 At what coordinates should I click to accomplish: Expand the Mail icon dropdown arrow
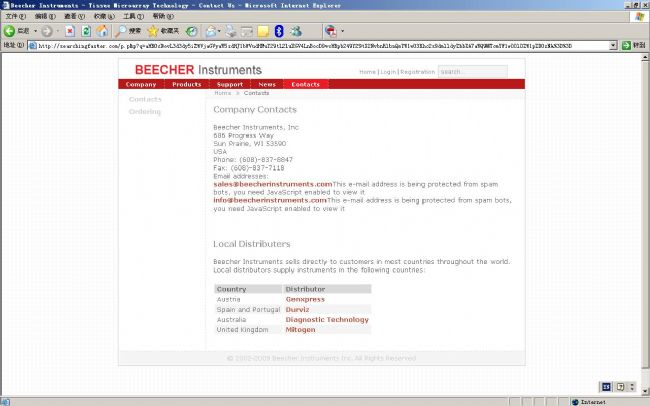click(x=222, y=31)
